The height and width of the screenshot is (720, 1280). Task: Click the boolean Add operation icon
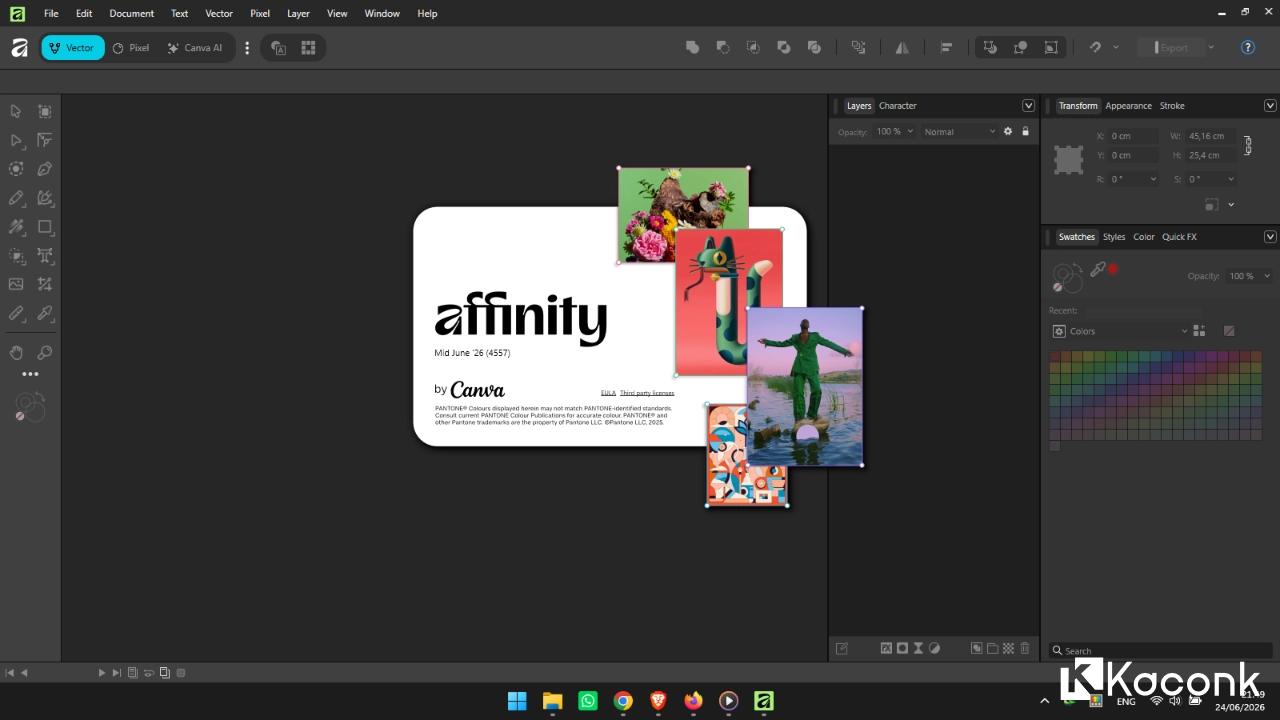[x=692, y=47]
